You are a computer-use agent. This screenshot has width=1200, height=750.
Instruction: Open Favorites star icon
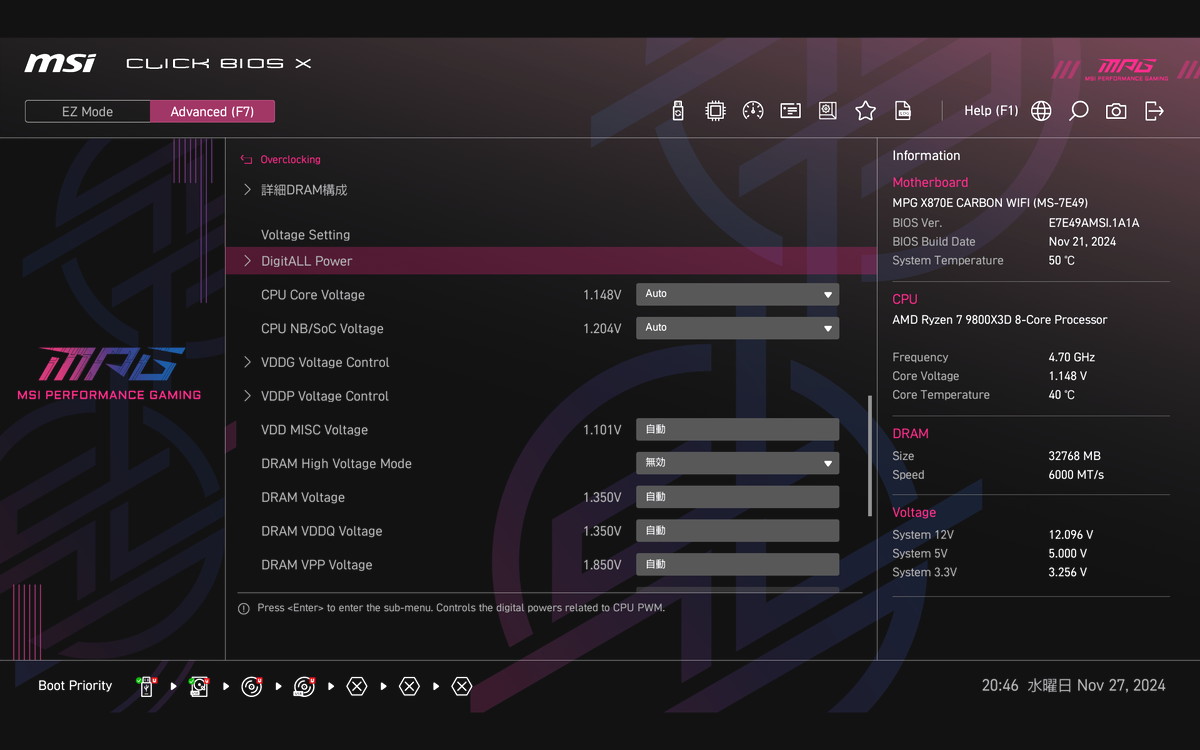point(866,111)
